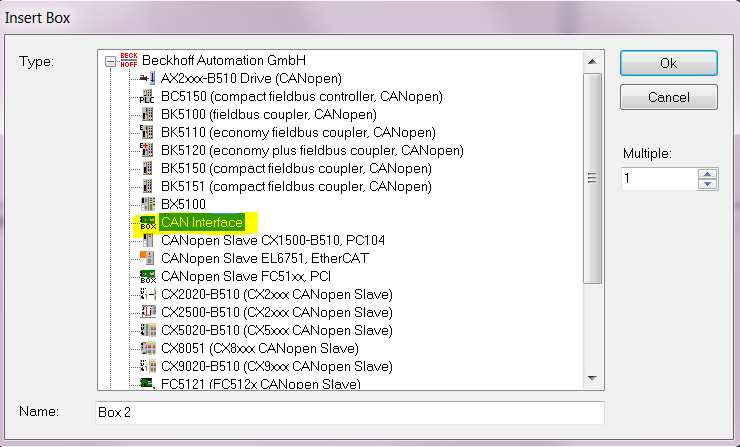740x447 pixels.
Task: Click the Beckhoff logo icon
Action: point(129,60)
